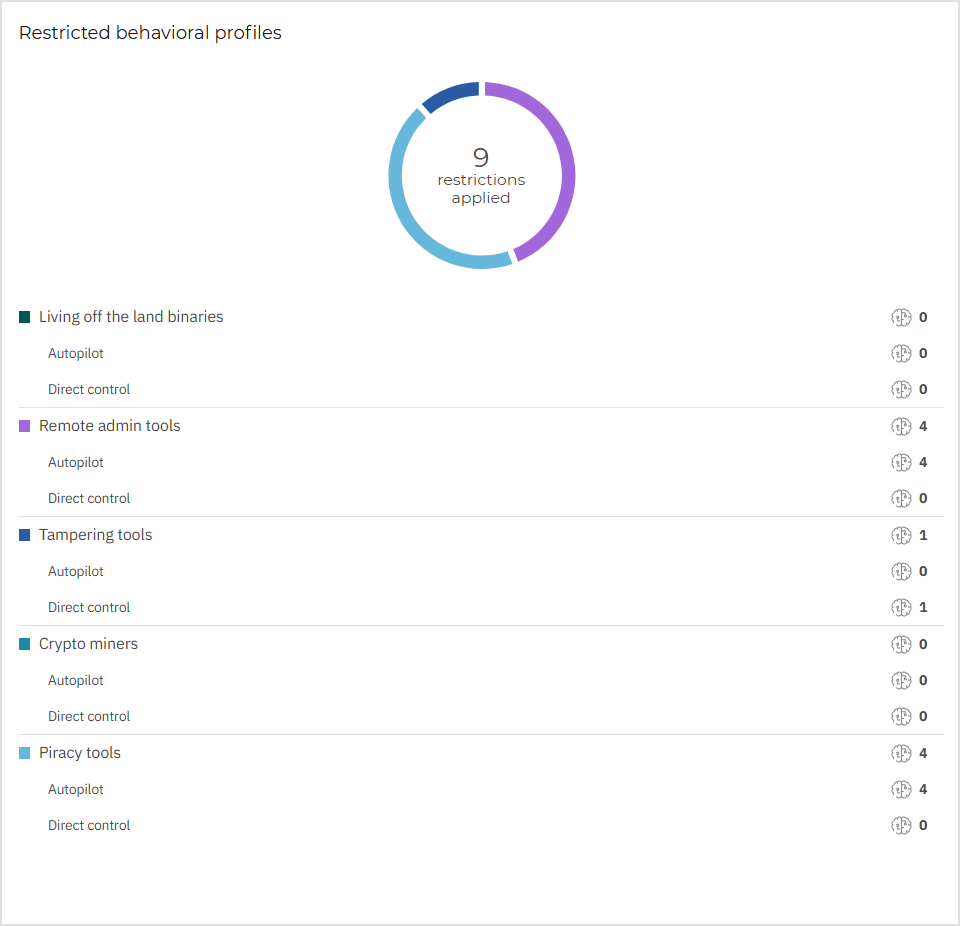
Task: Open Autopilot under Crypto miners
Action: pos(75,680)
